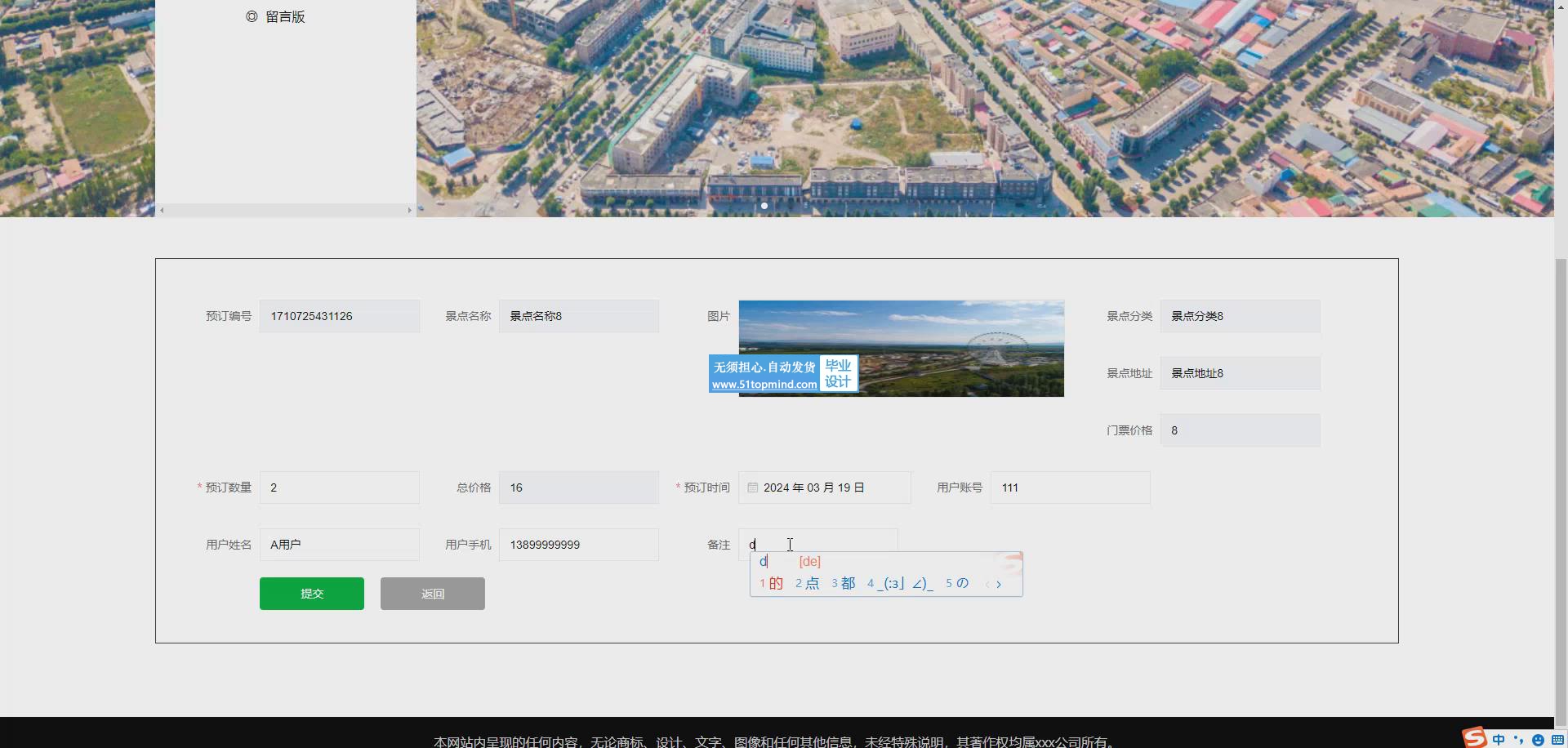Click the carousel indicator dot on banner

pos(764,206)
